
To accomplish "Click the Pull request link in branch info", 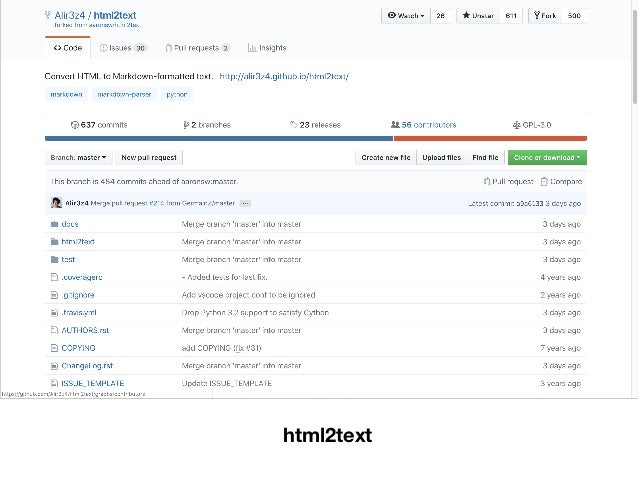I will tap(509, 182).
